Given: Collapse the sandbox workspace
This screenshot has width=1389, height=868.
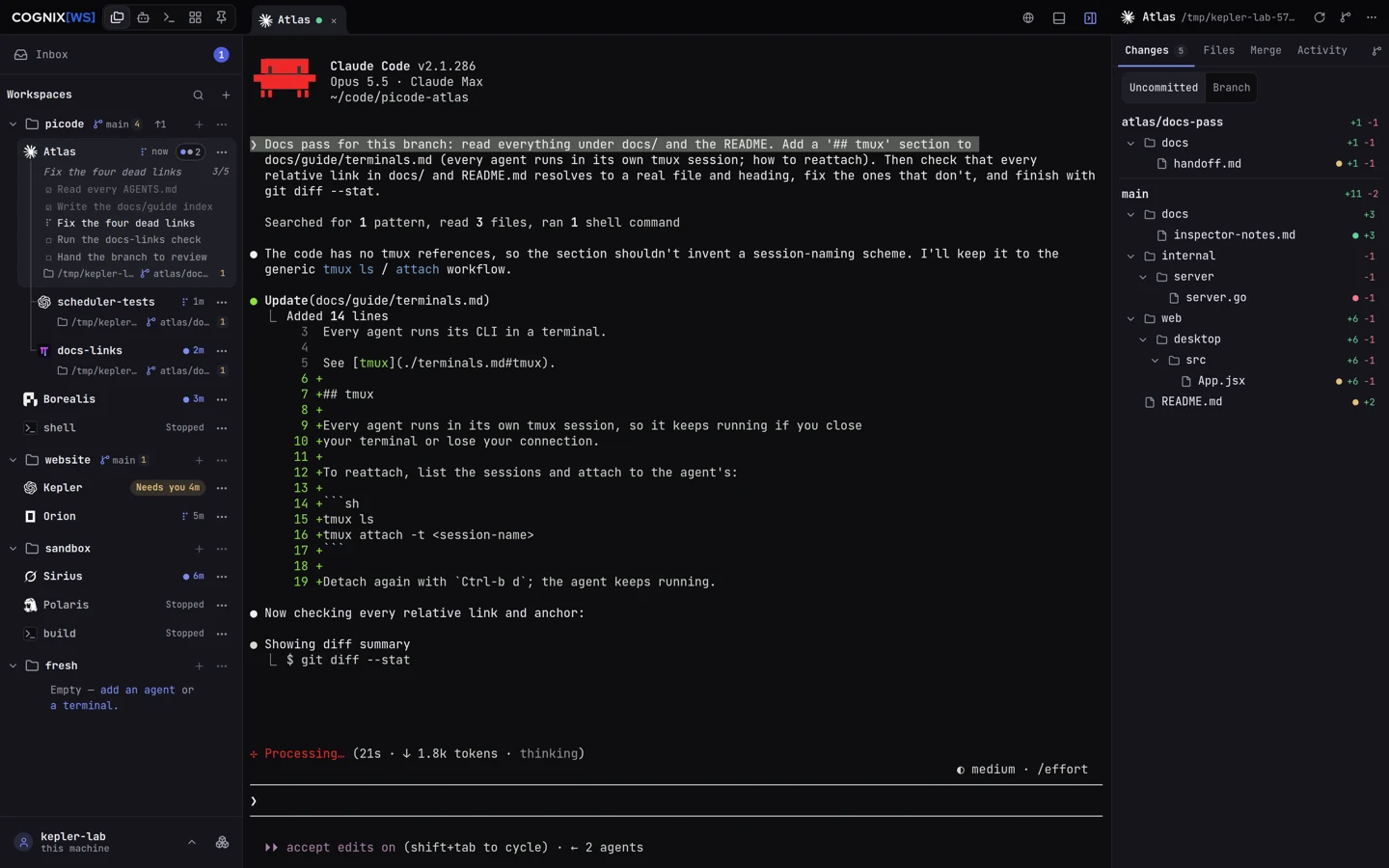Looking at the screenshot, I should coord(13,549).
